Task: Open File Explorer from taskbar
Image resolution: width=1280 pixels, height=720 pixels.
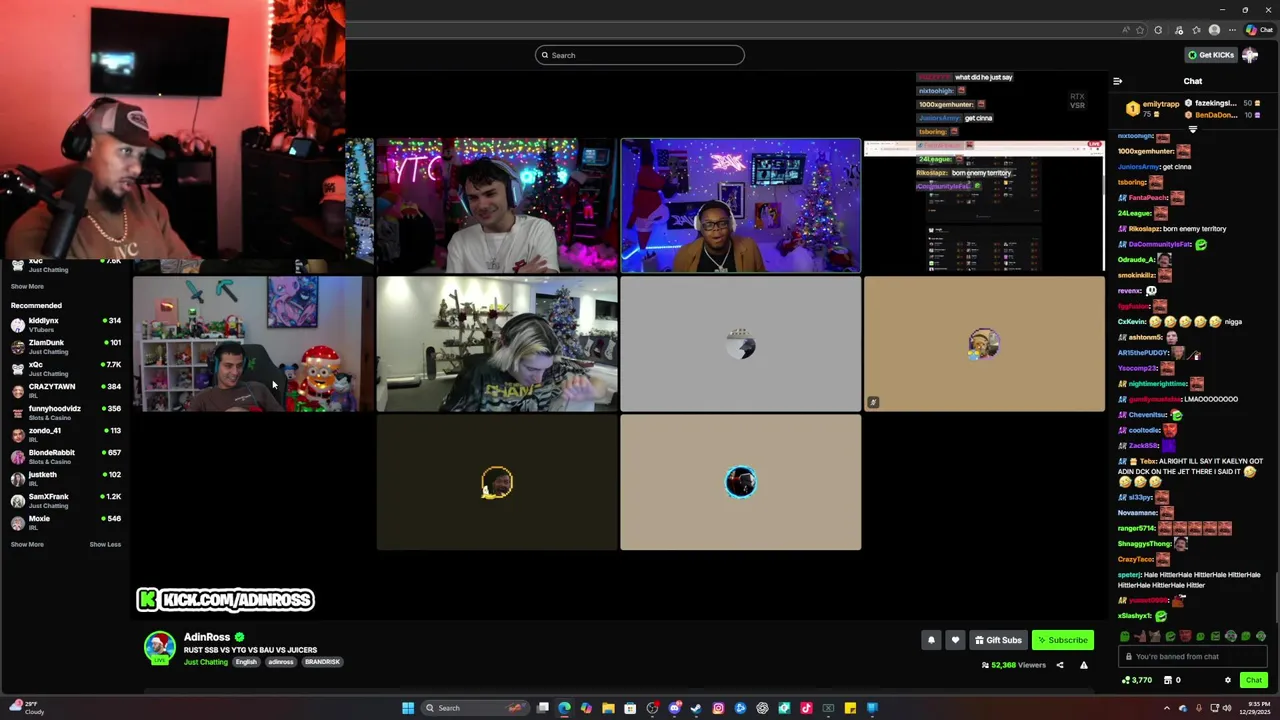Action: pyautogui.click(x=608, y=708)
